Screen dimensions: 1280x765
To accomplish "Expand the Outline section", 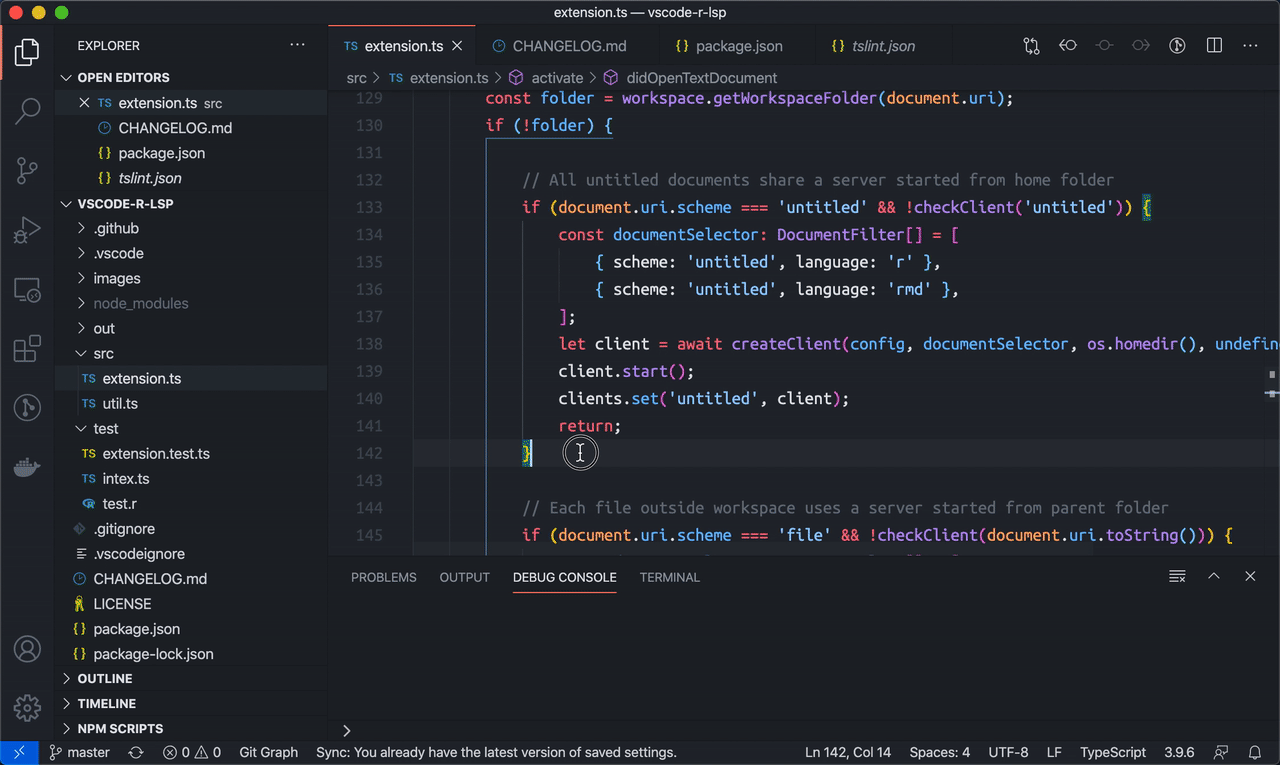I will click(192, 678).
